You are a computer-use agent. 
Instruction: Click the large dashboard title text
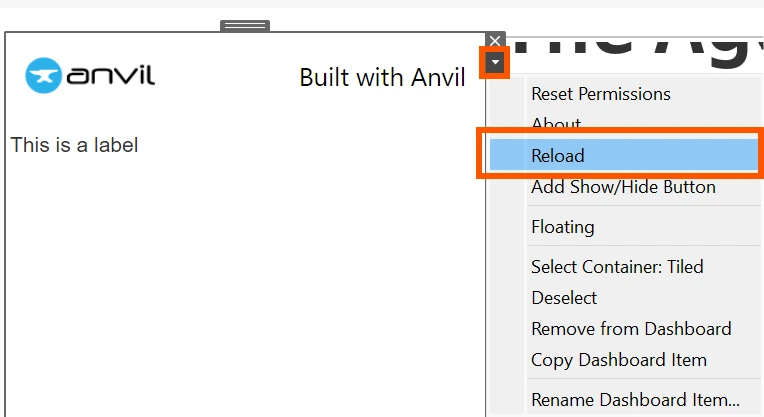638,53
